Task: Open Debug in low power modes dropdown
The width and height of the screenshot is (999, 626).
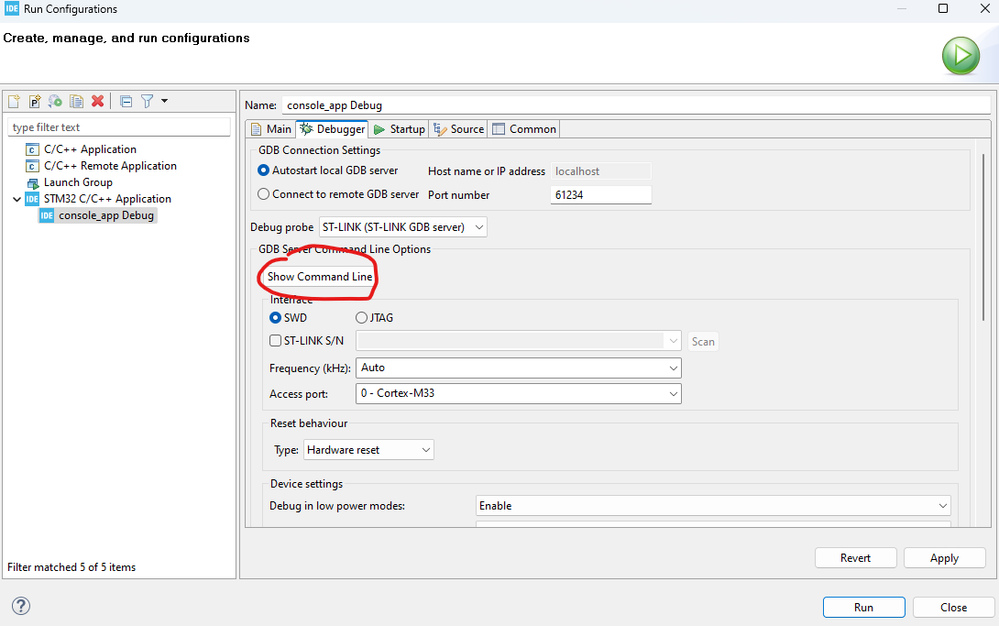Action: 714,506
